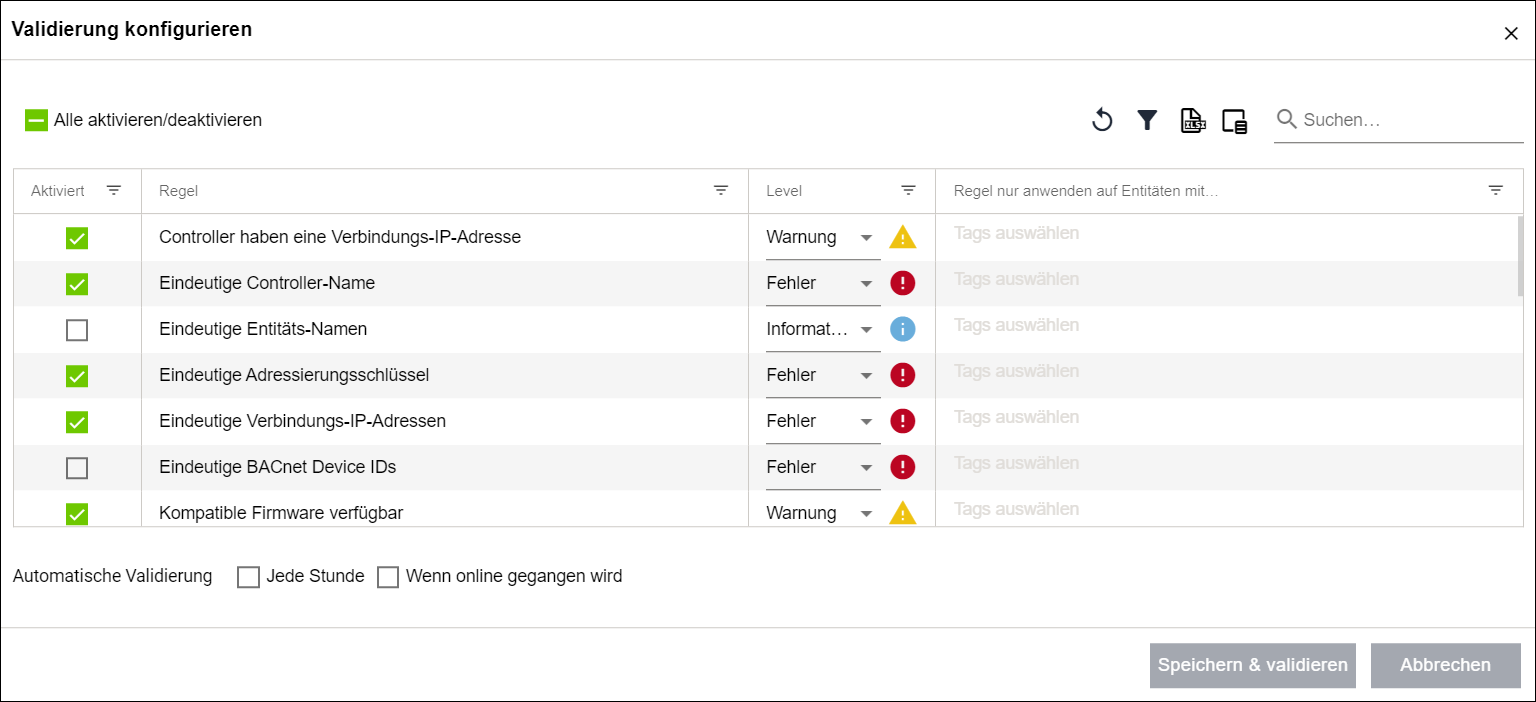Open the Level column filter icon
1536x702 pixels.
pos(908,190)
